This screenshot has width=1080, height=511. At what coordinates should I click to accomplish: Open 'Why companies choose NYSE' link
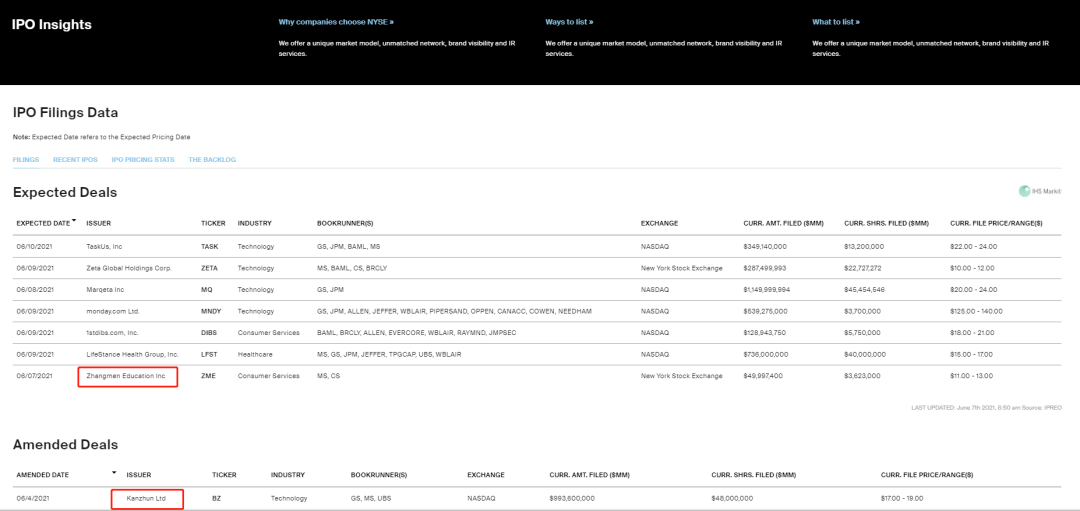[x=336, y=22]
